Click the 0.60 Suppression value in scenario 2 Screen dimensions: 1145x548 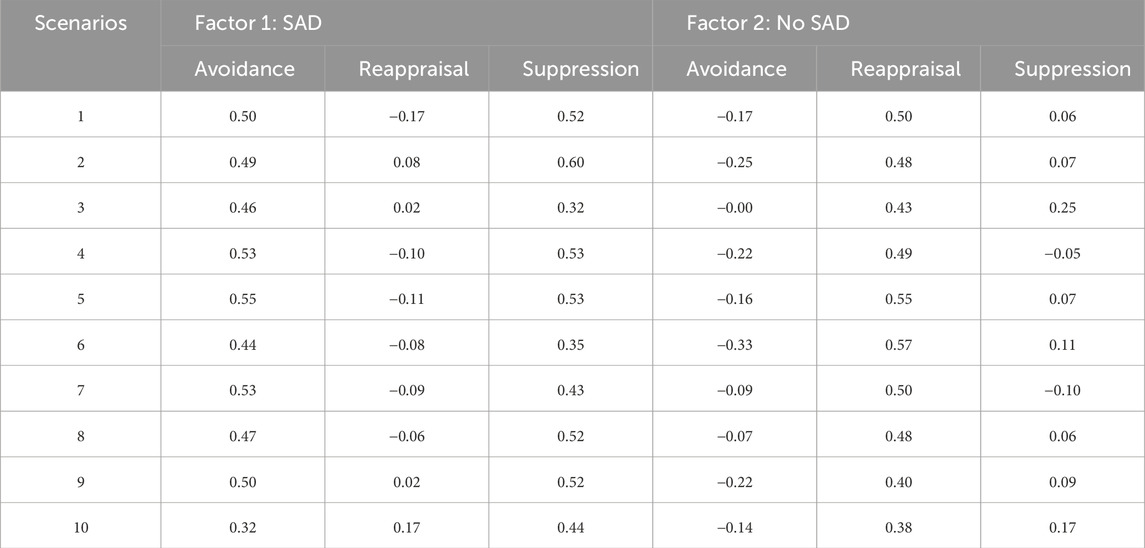click(x=570, y=162)
